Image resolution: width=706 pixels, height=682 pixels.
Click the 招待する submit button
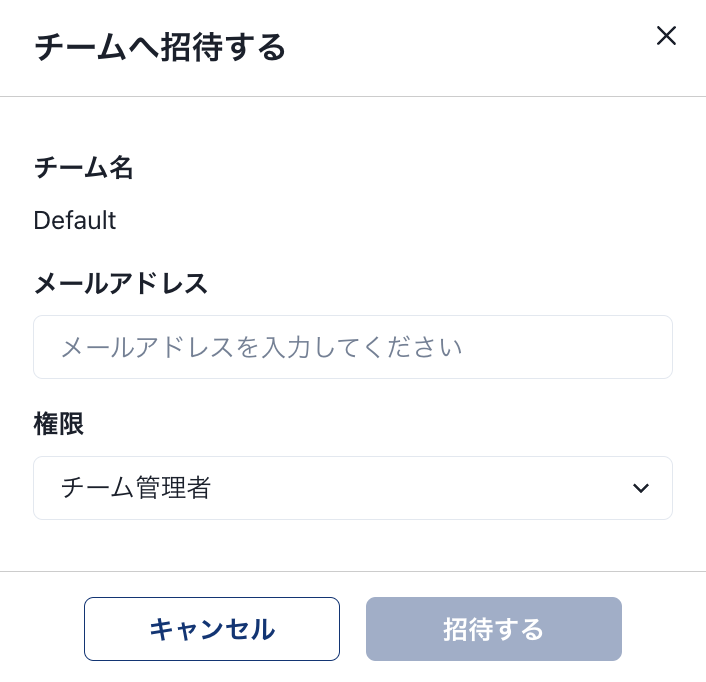coord(494,629)
